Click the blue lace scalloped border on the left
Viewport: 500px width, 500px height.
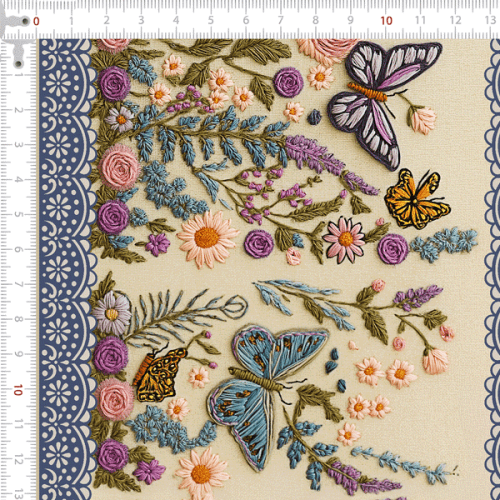click(x=66, y=269)
